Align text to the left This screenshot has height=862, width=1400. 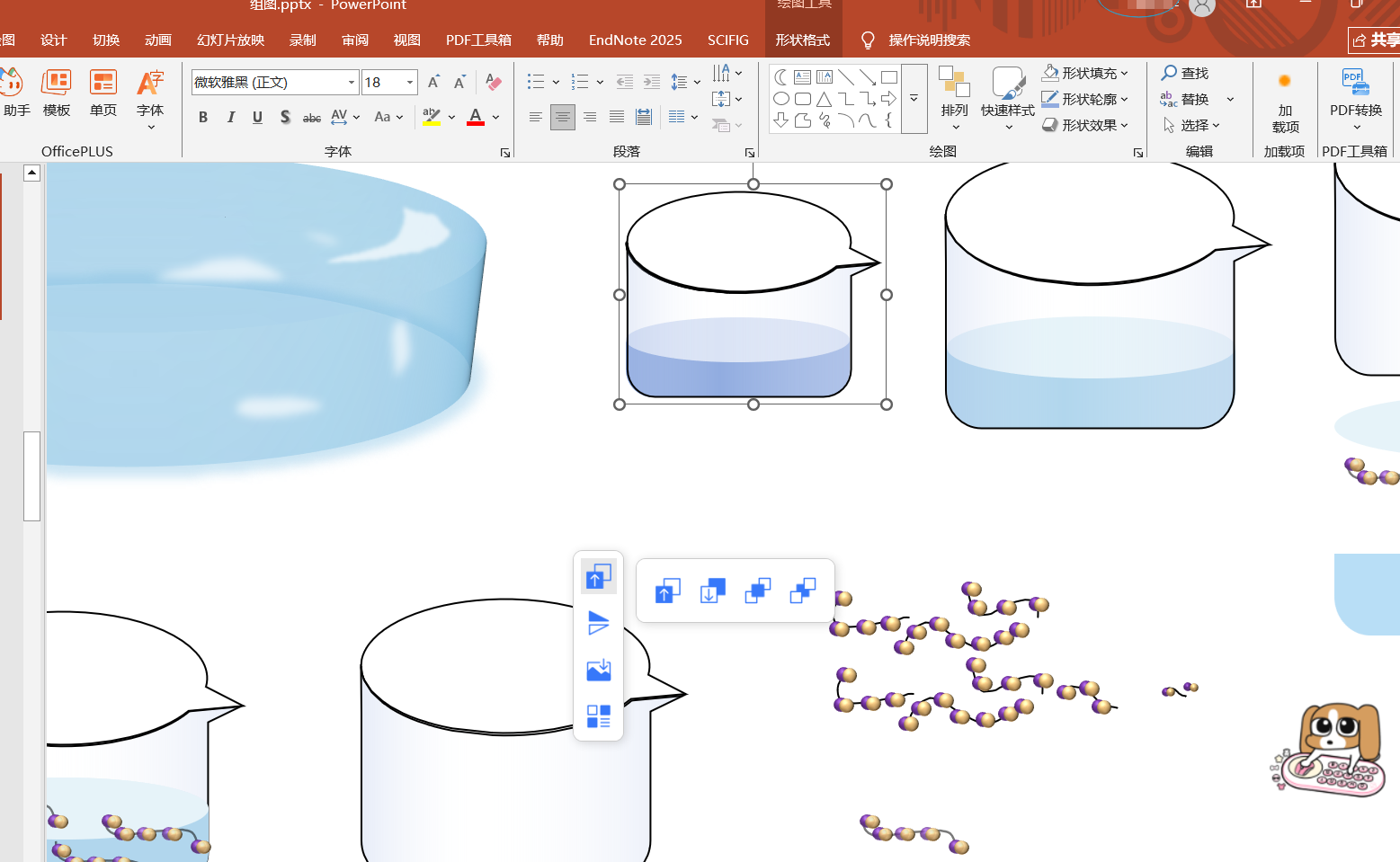535,117
